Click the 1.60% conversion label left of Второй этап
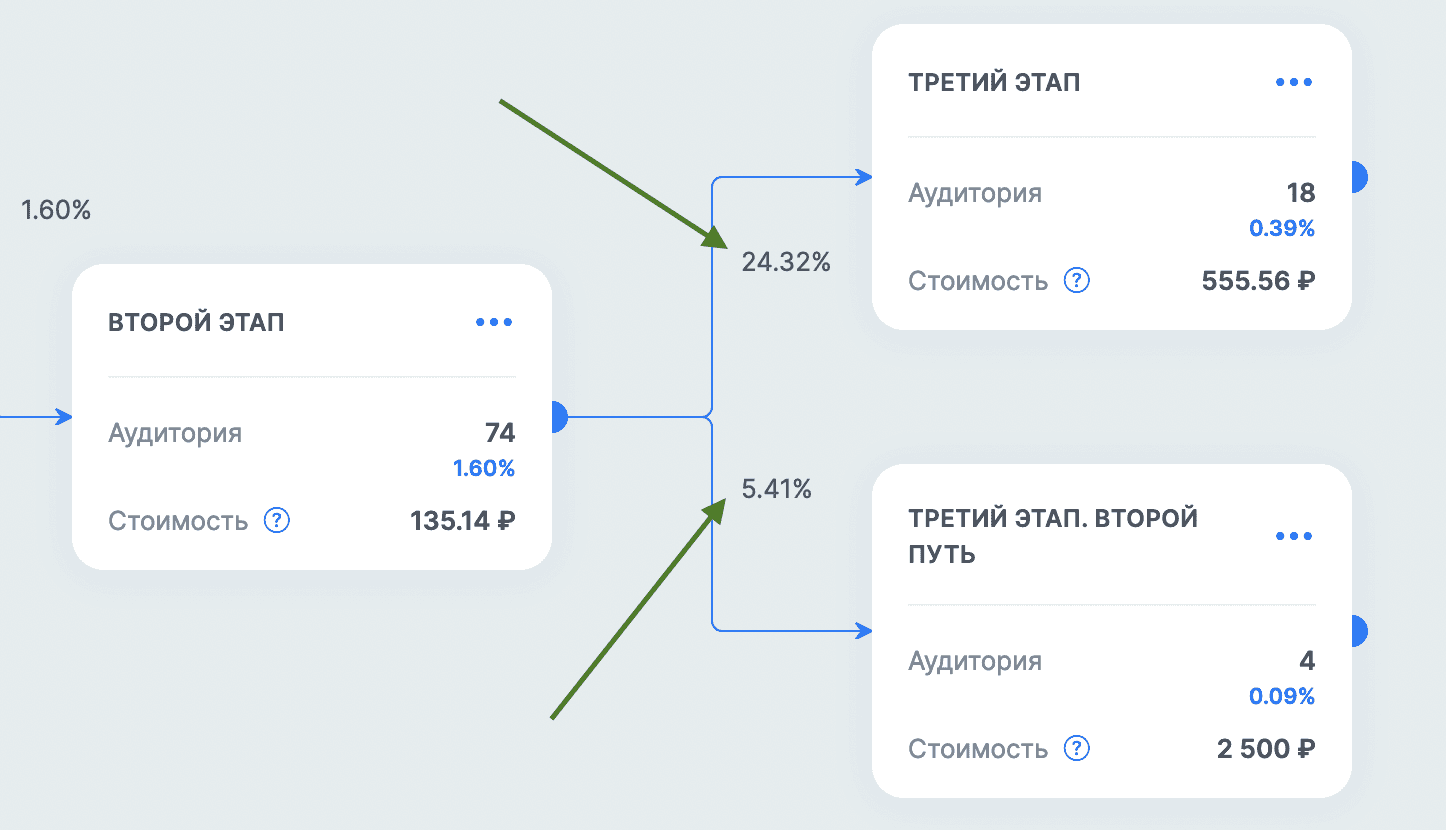 pyautogui.click(x=56, y=210)
